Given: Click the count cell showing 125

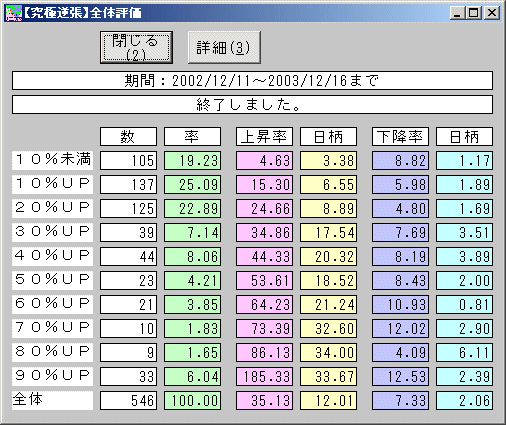Looking at the screenshot, I should tap(128, 208).
